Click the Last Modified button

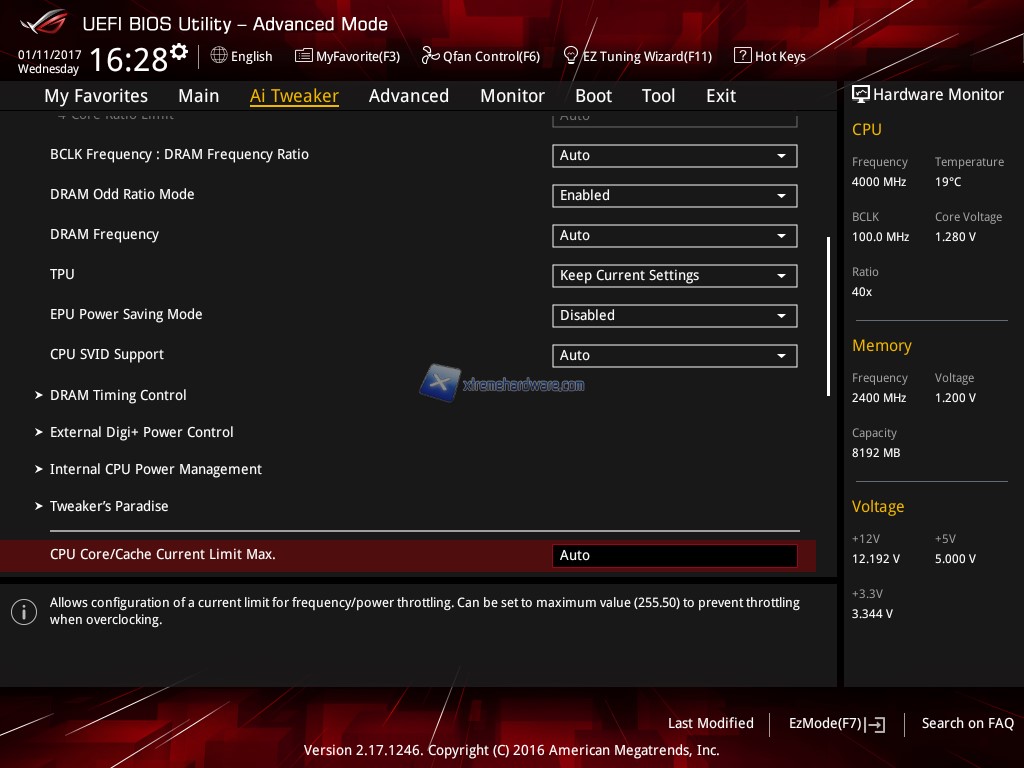tap(710, 724)
